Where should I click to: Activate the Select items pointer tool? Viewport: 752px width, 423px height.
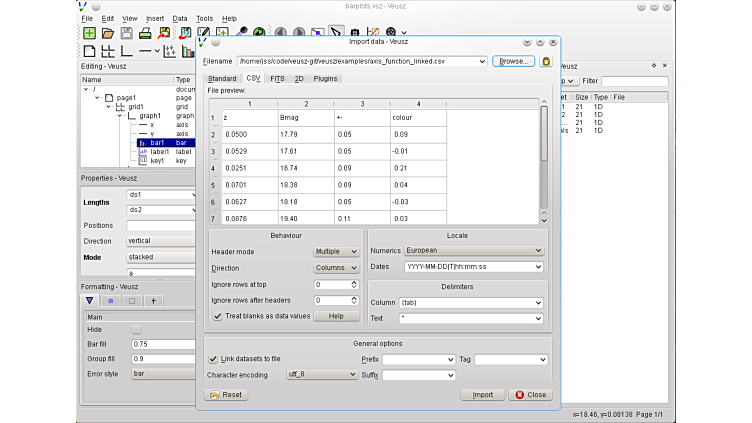[336, 32]
